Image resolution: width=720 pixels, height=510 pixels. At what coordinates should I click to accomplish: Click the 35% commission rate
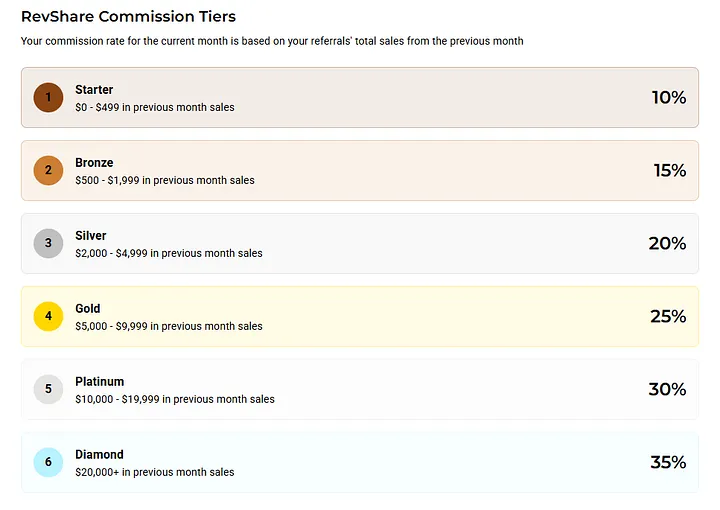[x=668, y=462]
